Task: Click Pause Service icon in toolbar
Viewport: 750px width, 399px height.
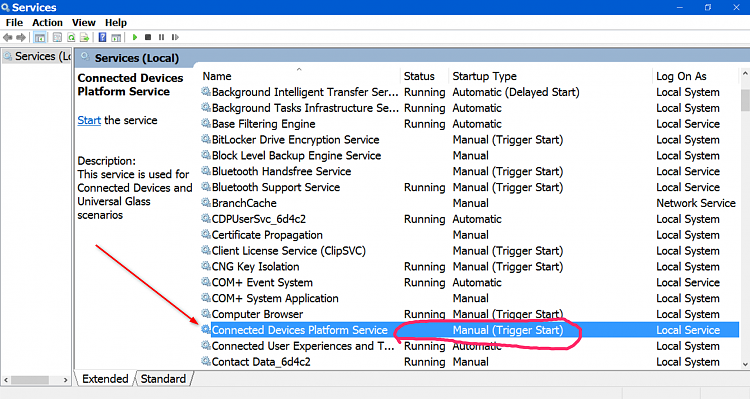Action: coord(161,37)
